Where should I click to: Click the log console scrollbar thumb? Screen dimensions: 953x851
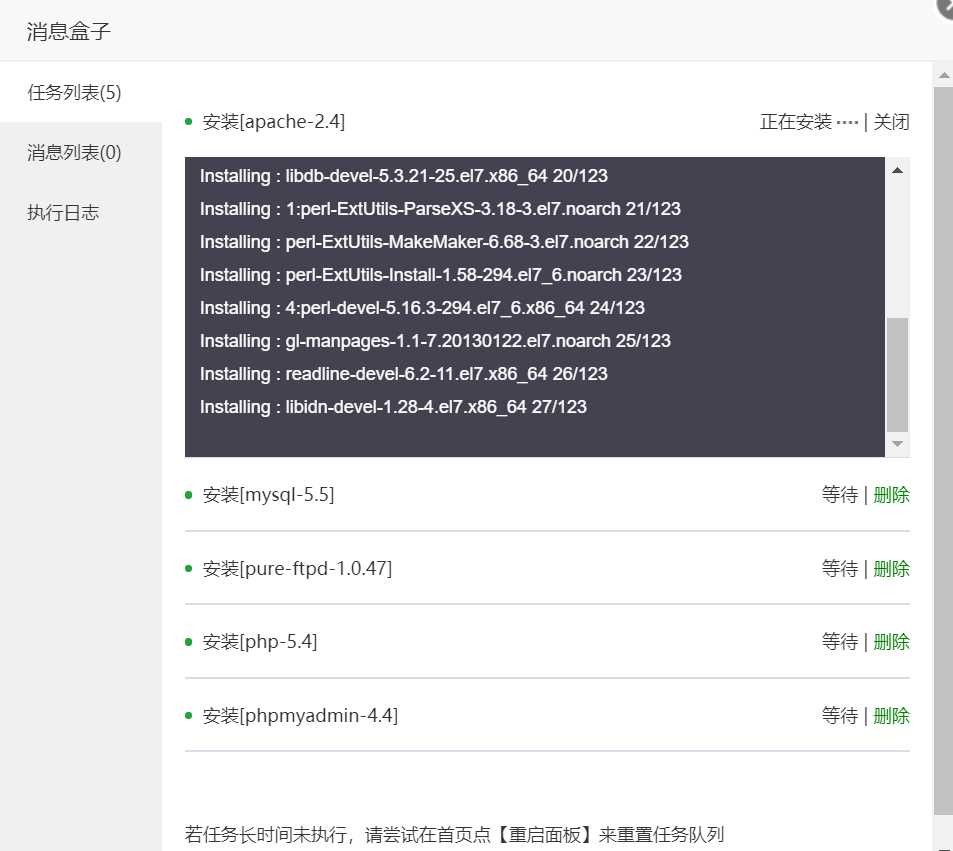coord(897,374)
